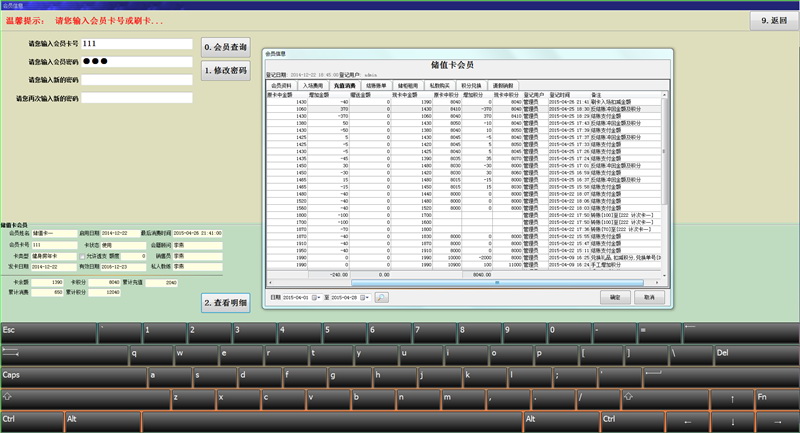
Task: Tap the up arrow key on the keyboard
Action: coord(732,400)
